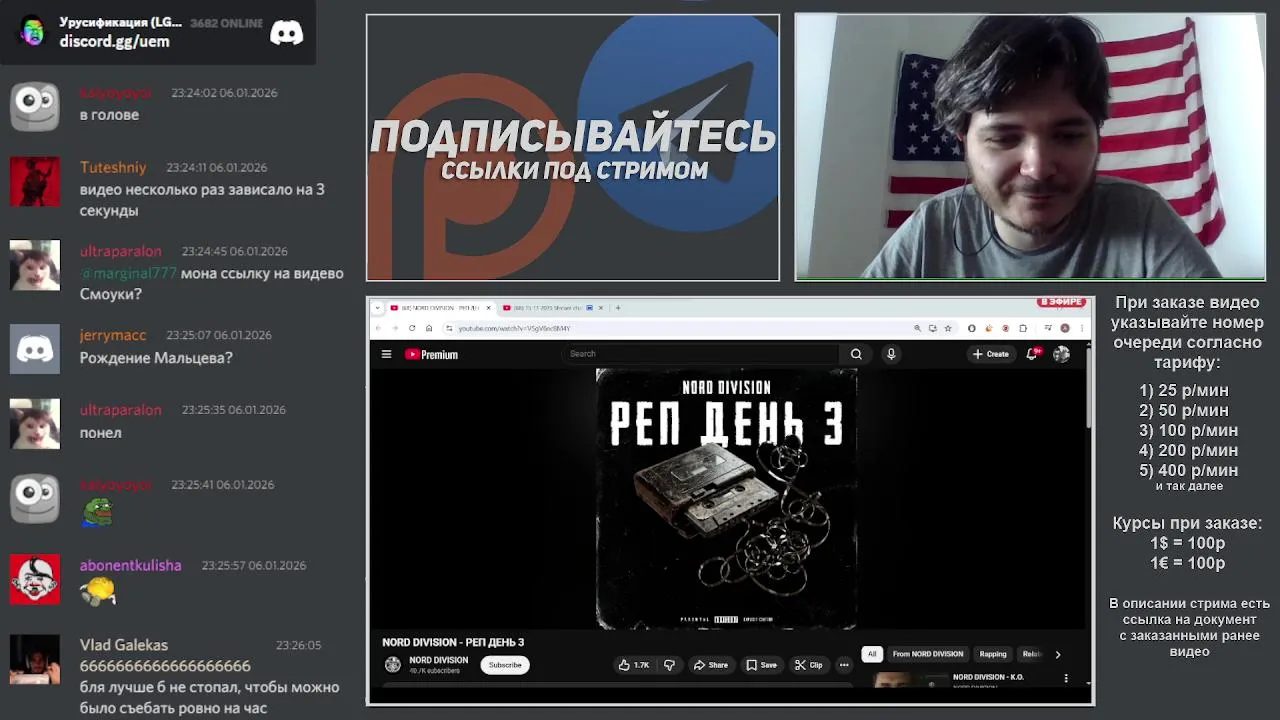Screen dimensions: 1280x720
Task: Click the РЕП ДЕНЬ 3 video player
Action: [727, 499]
